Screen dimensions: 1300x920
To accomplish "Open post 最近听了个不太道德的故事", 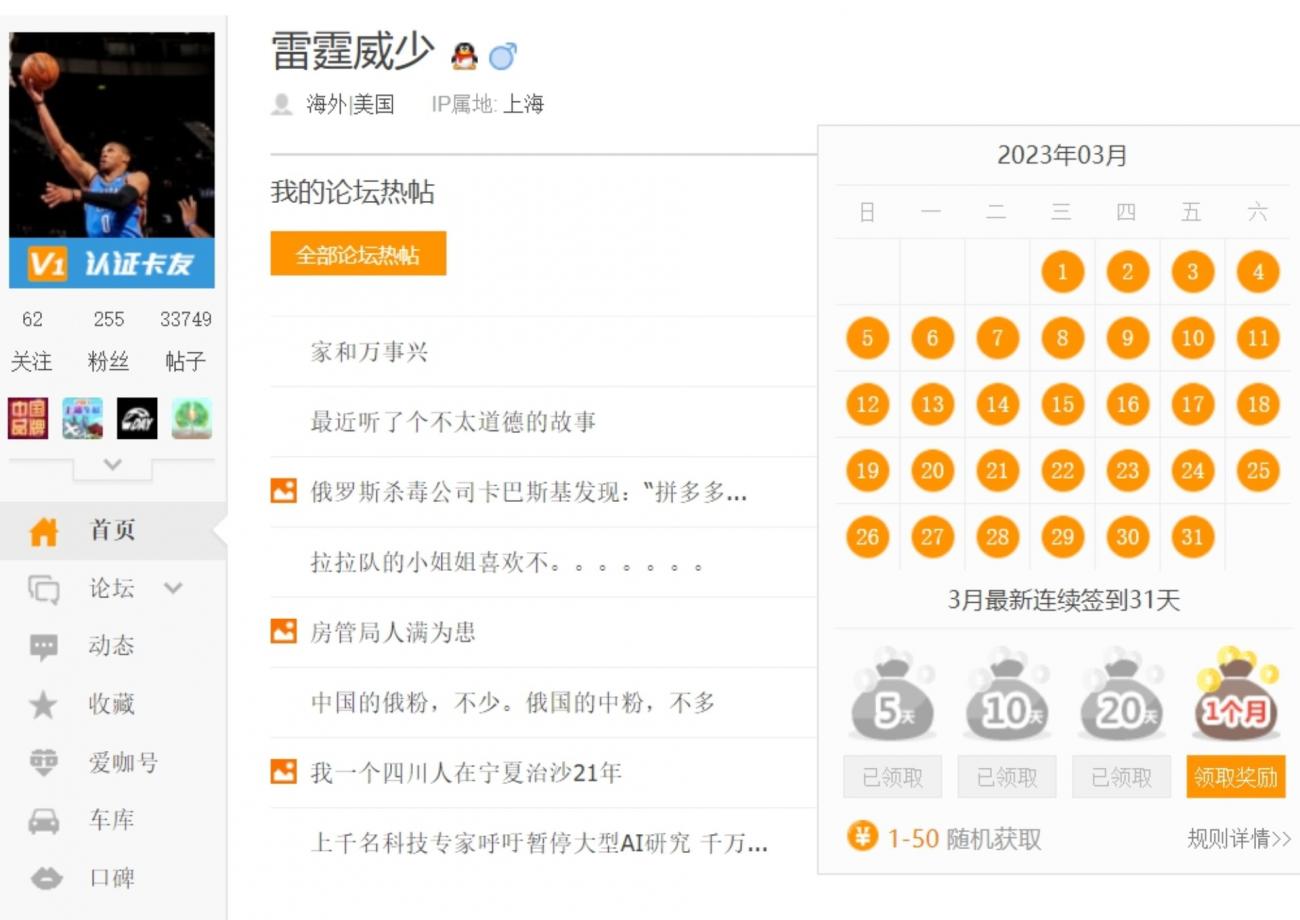I will tap(453, 422).
